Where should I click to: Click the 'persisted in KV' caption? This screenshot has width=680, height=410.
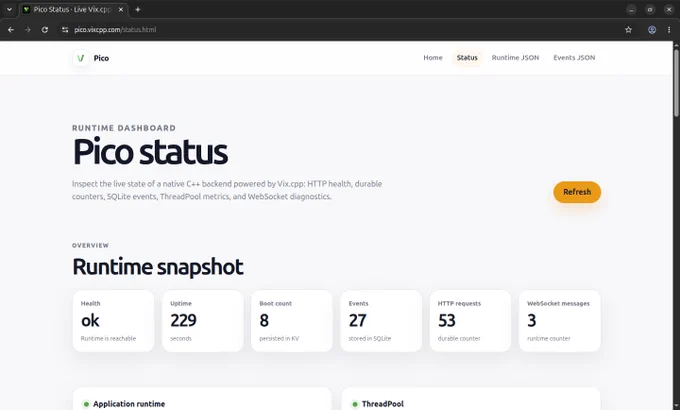click(279, 338)
